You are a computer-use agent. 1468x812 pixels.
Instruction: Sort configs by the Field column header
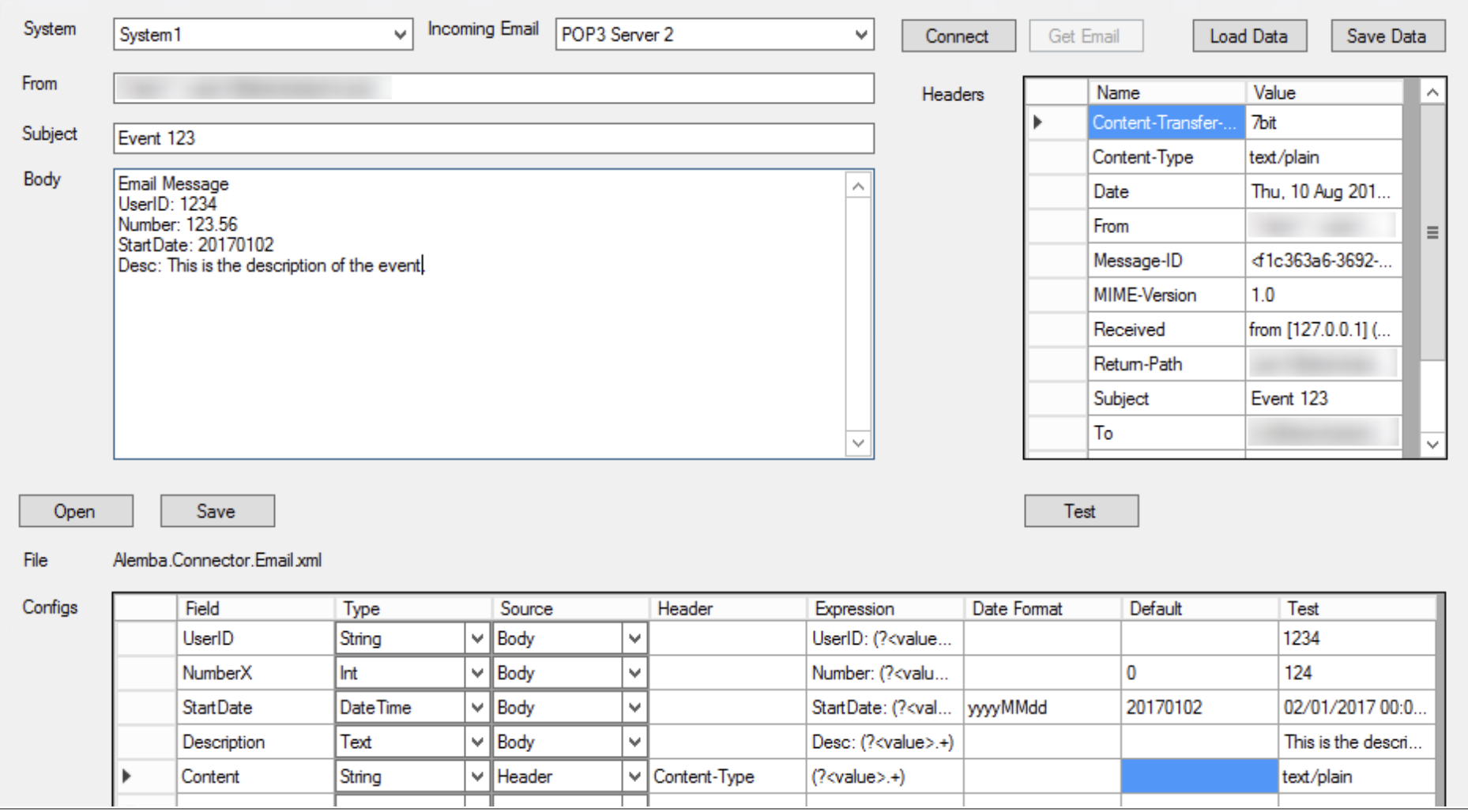tap(254, 608)
